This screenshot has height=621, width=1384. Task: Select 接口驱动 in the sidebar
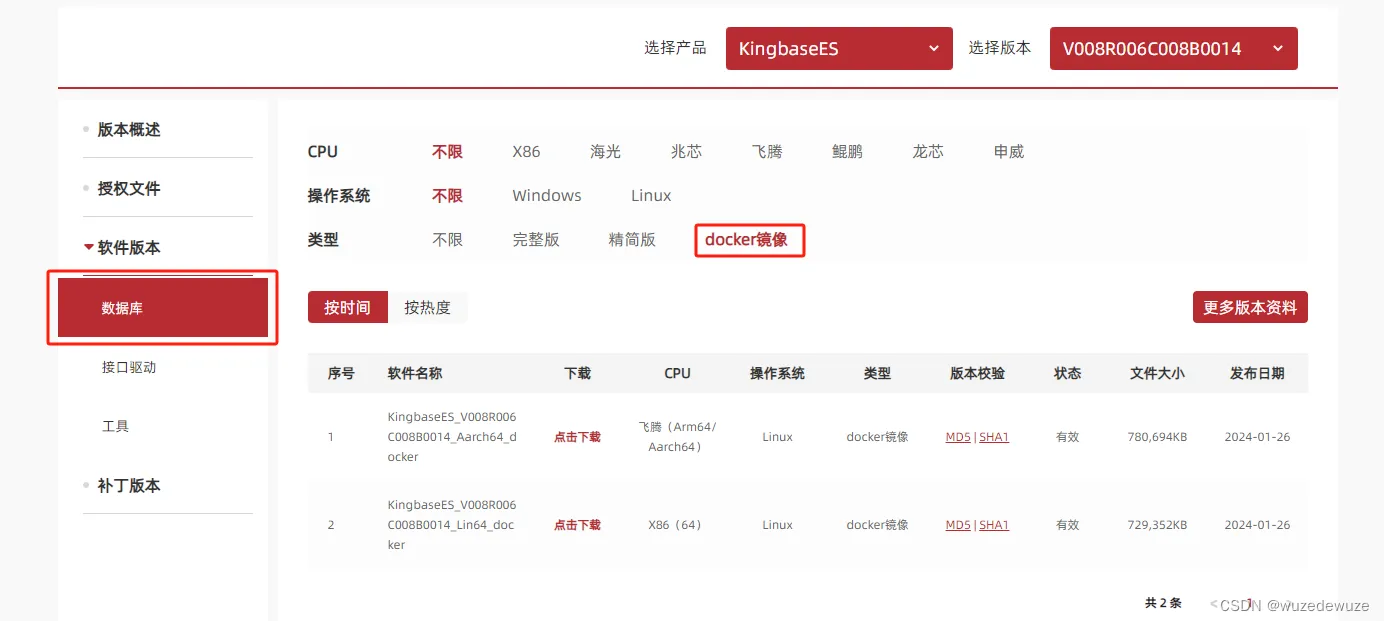(x=129, y=367)
